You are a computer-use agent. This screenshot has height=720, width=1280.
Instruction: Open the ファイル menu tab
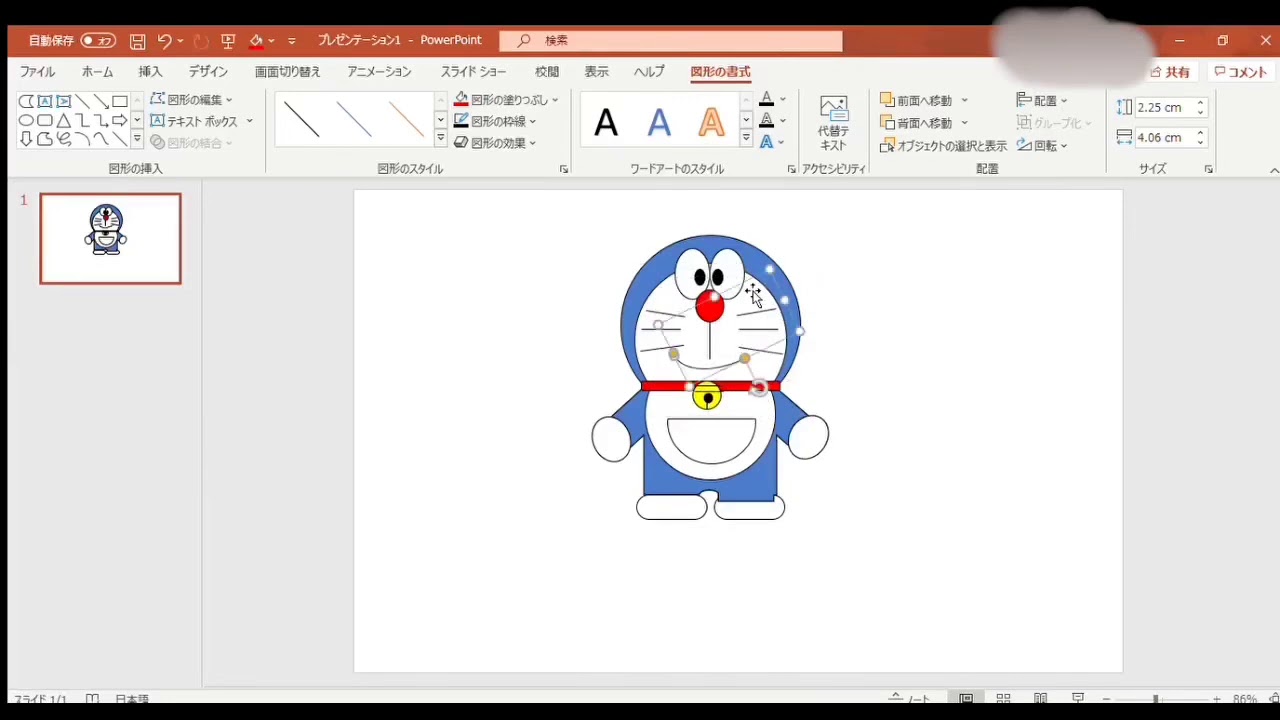(38, 72)
